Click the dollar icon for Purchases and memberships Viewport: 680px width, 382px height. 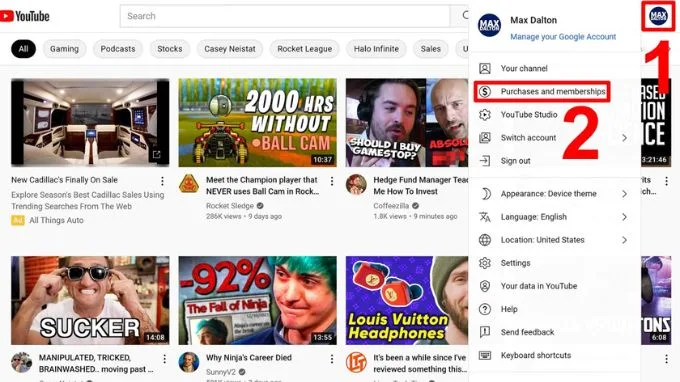click(484, 91)
